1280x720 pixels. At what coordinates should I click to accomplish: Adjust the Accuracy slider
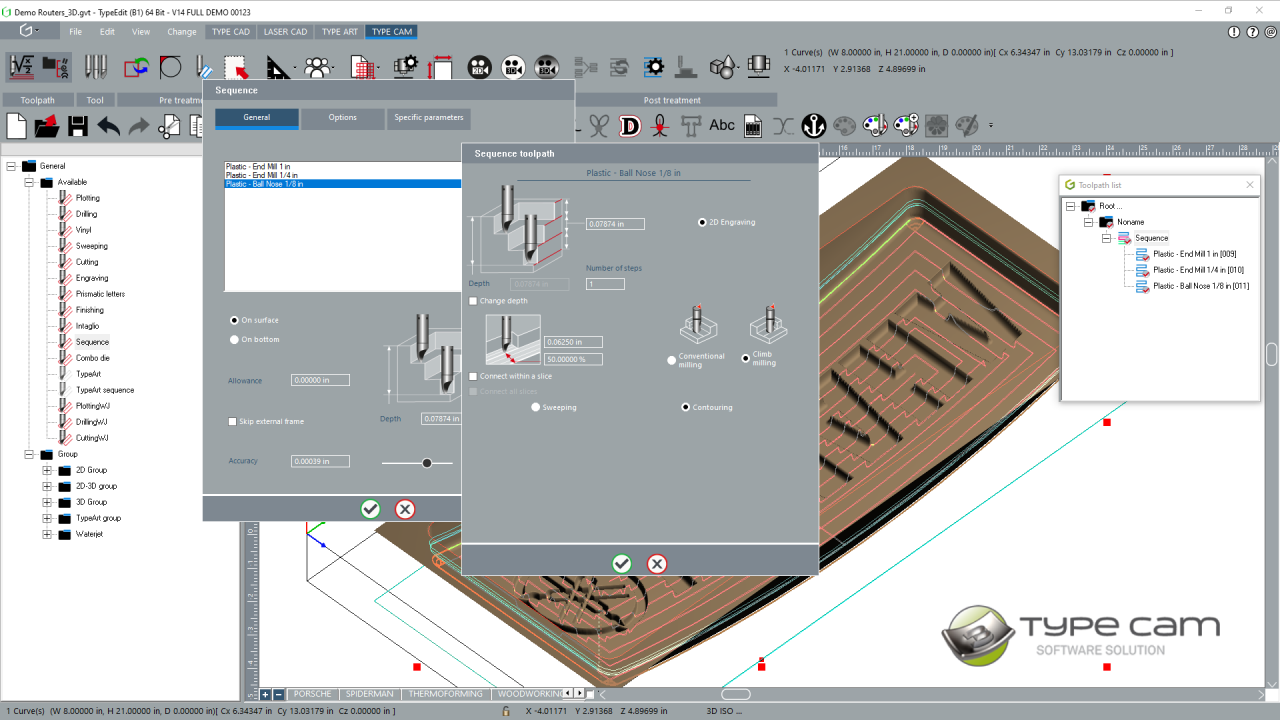click(x=428, y=462)
